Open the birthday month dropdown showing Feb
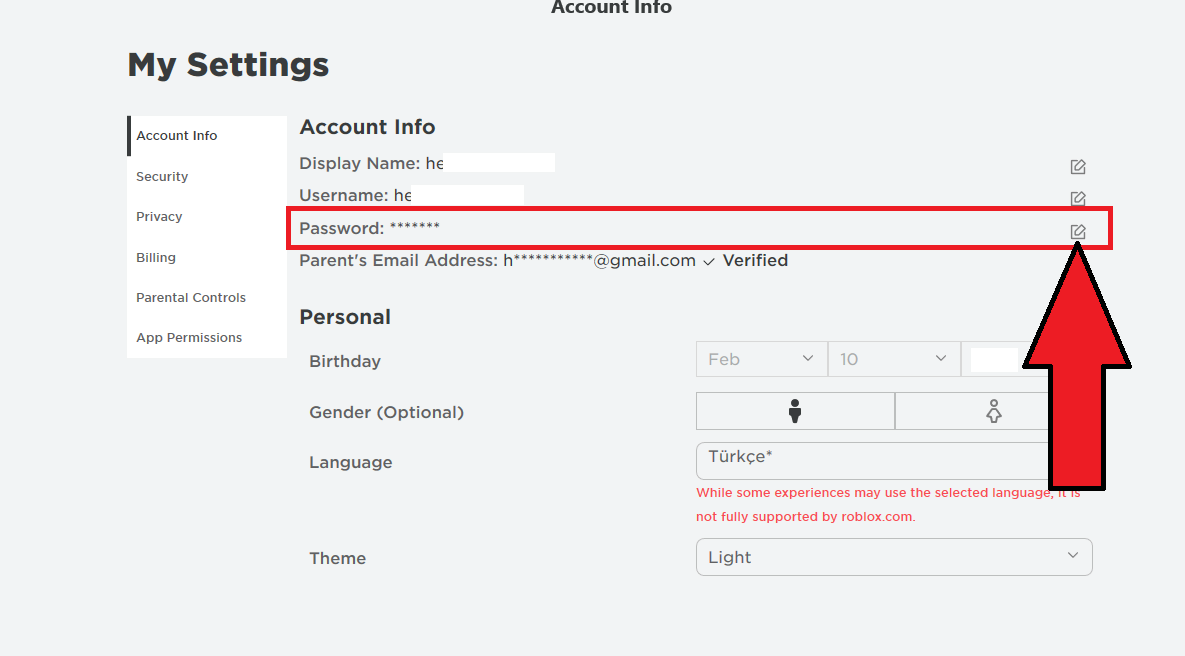1185x656 pixels. click(761, 358)
